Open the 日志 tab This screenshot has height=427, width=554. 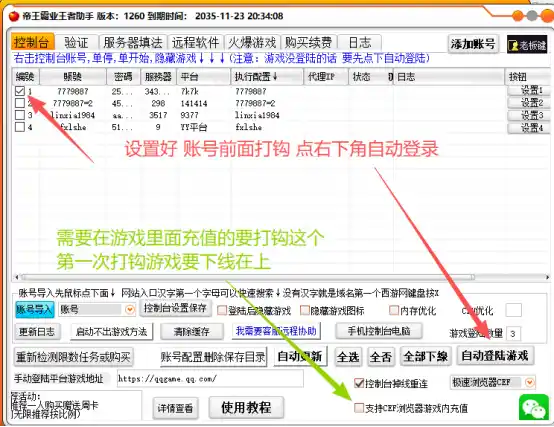point(360,43)
